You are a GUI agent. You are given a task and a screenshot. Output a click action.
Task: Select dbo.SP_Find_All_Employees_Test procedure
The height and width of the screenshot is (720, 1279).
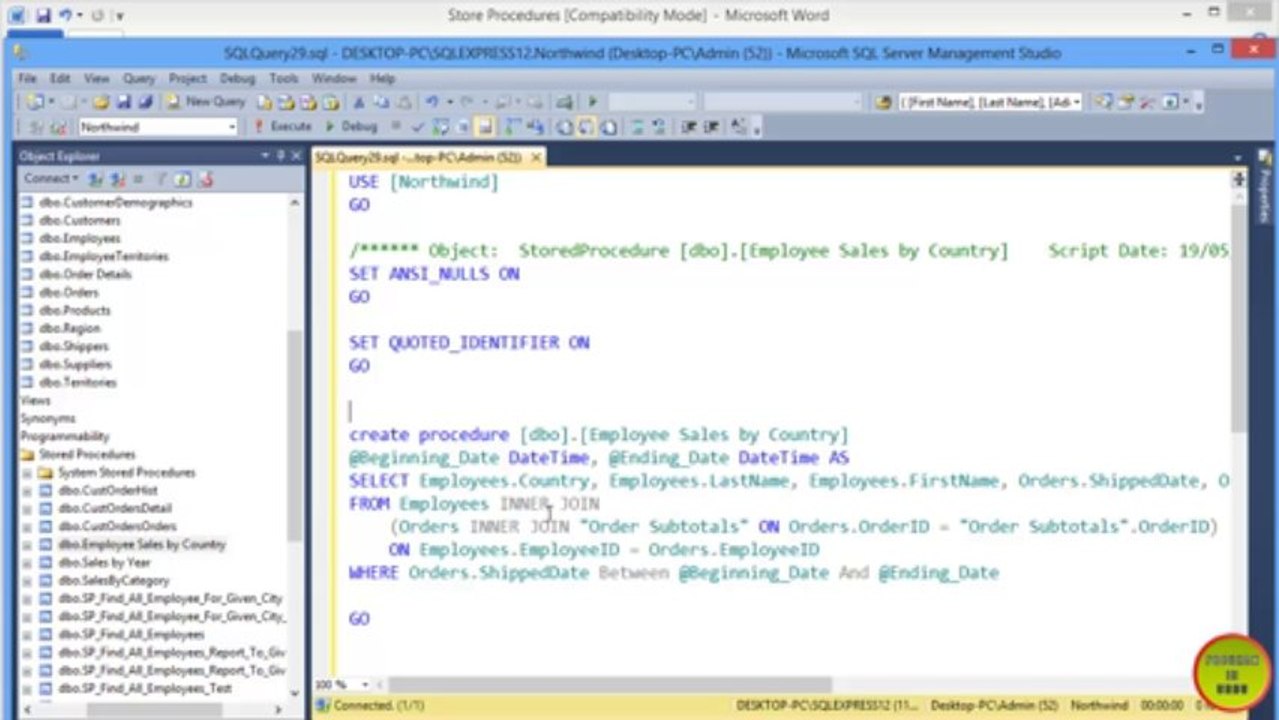(144, 688)
